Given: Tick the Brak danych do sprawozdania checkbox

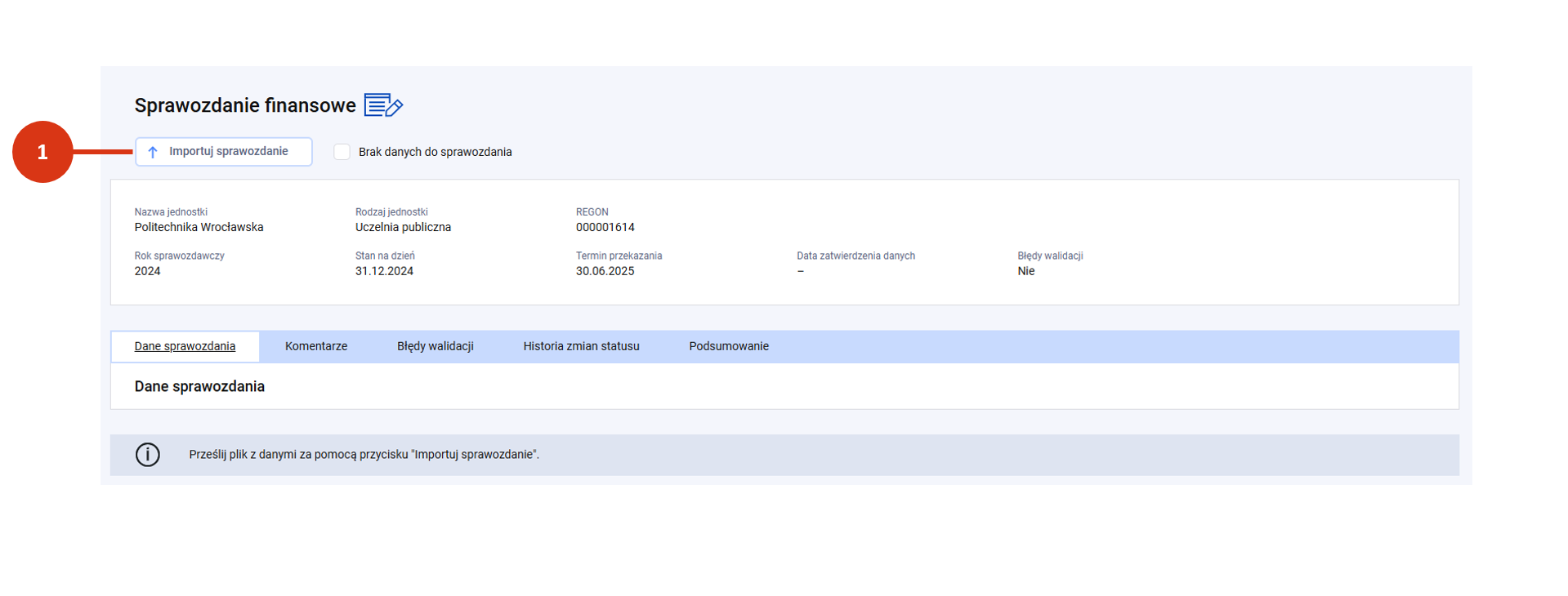Looking at the screenshot, I should (342, 152).
